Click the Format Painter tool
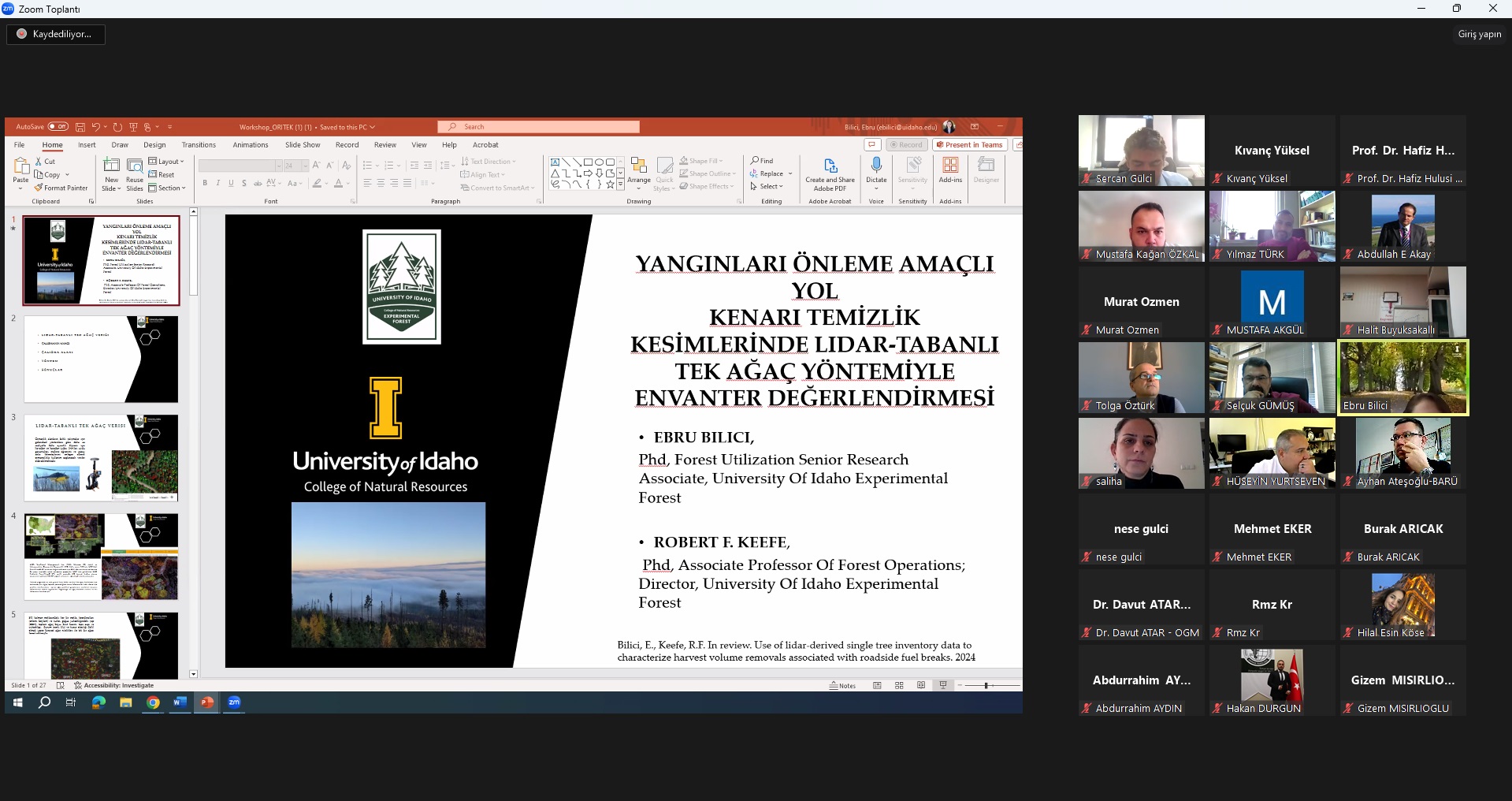Screen dimensions: 1512x801 [61, 188]
